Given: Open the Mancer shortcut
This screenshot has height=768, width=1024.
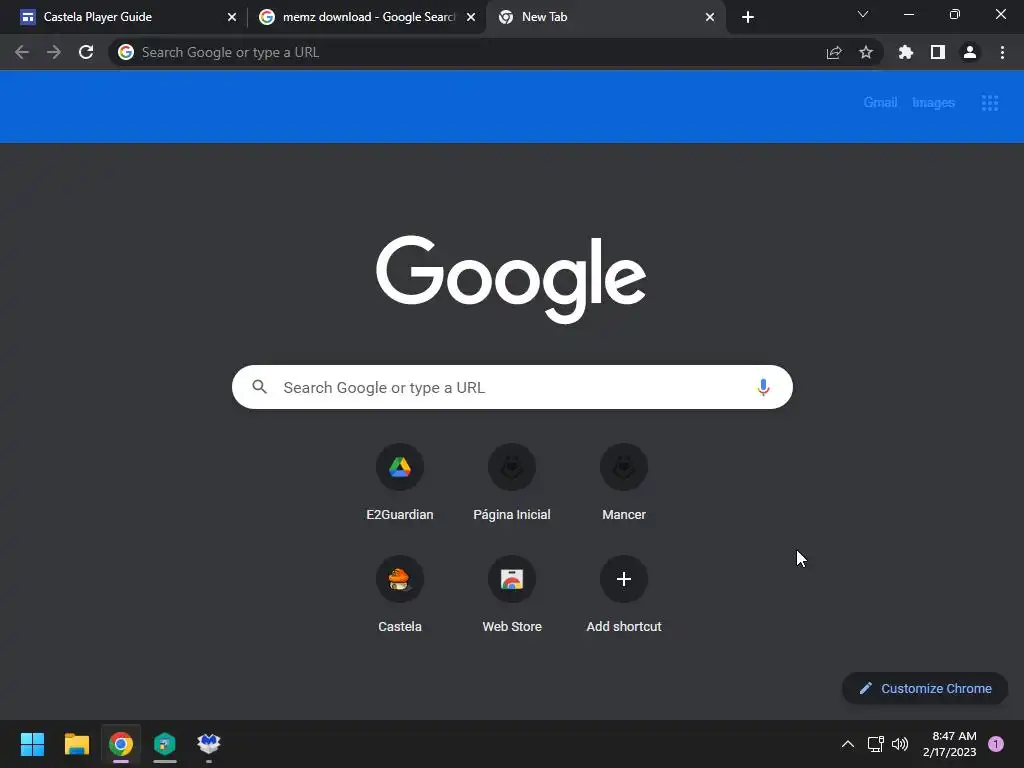Looking at the screenshot, I should point(624,483).
